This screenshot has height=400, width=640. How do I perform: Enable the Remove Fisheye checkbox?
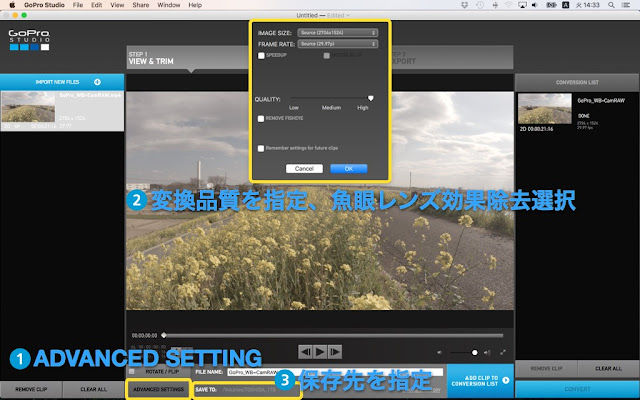[261, 118]
